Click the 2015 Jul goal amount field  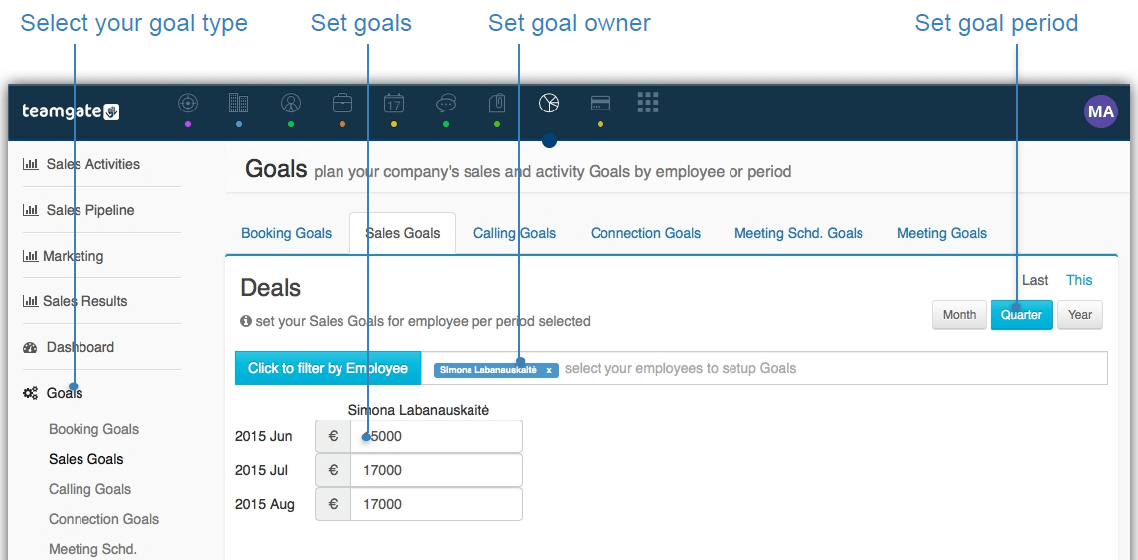tap(435, 470)
